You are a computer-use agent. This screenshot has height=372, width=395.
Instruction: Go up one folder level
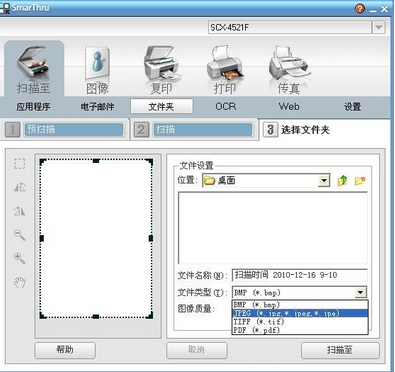[x=342, y=181]
